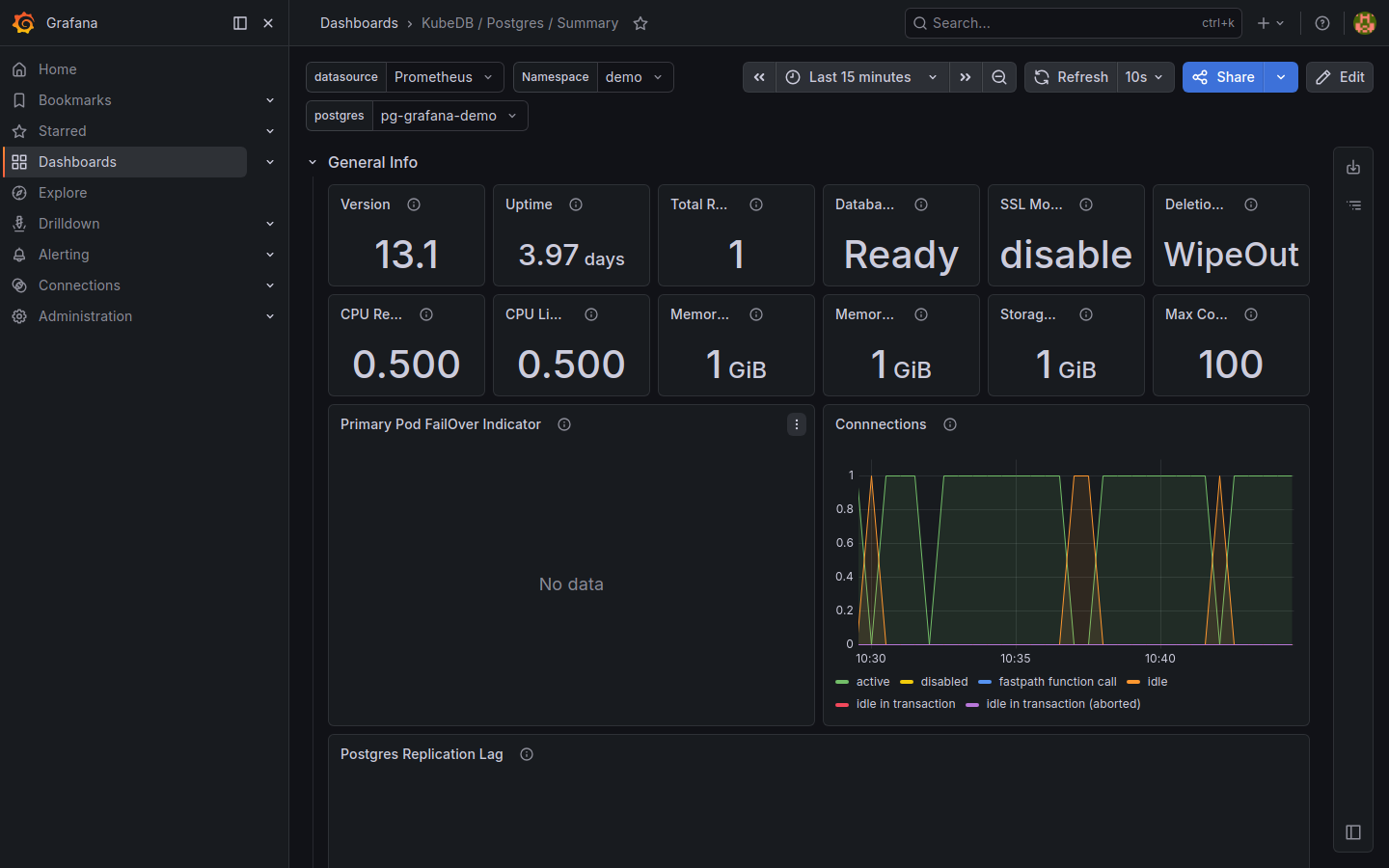Open Alerting in the sidebar
The width and height of the screenshot is (1389, 868).
tap(64, 255)
